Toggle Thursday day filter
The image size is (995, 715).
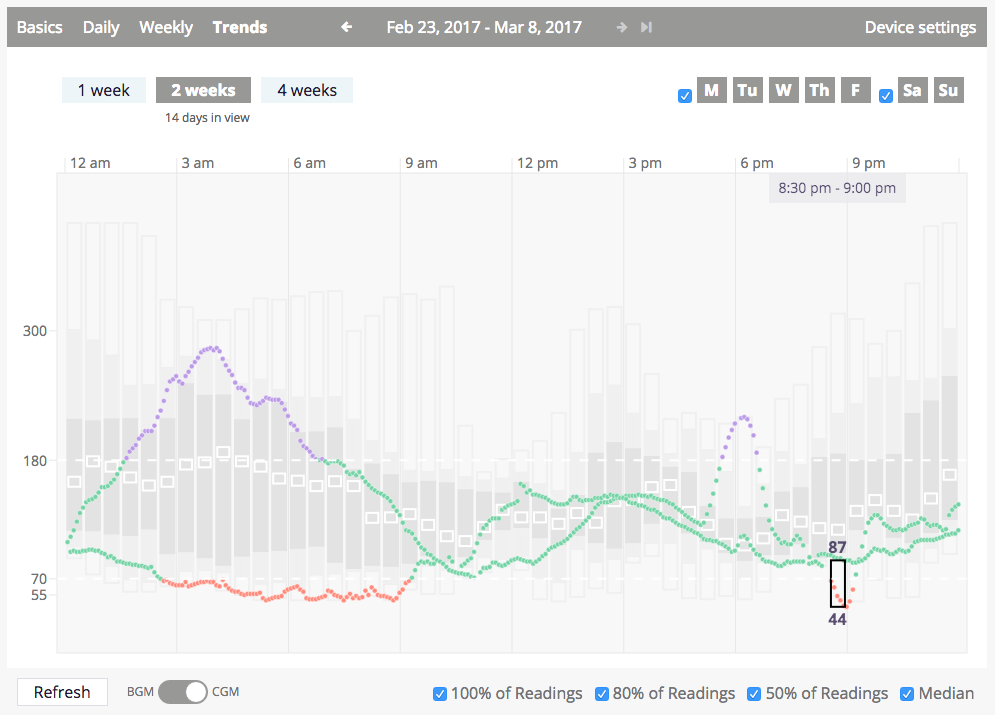coord(819,90)
